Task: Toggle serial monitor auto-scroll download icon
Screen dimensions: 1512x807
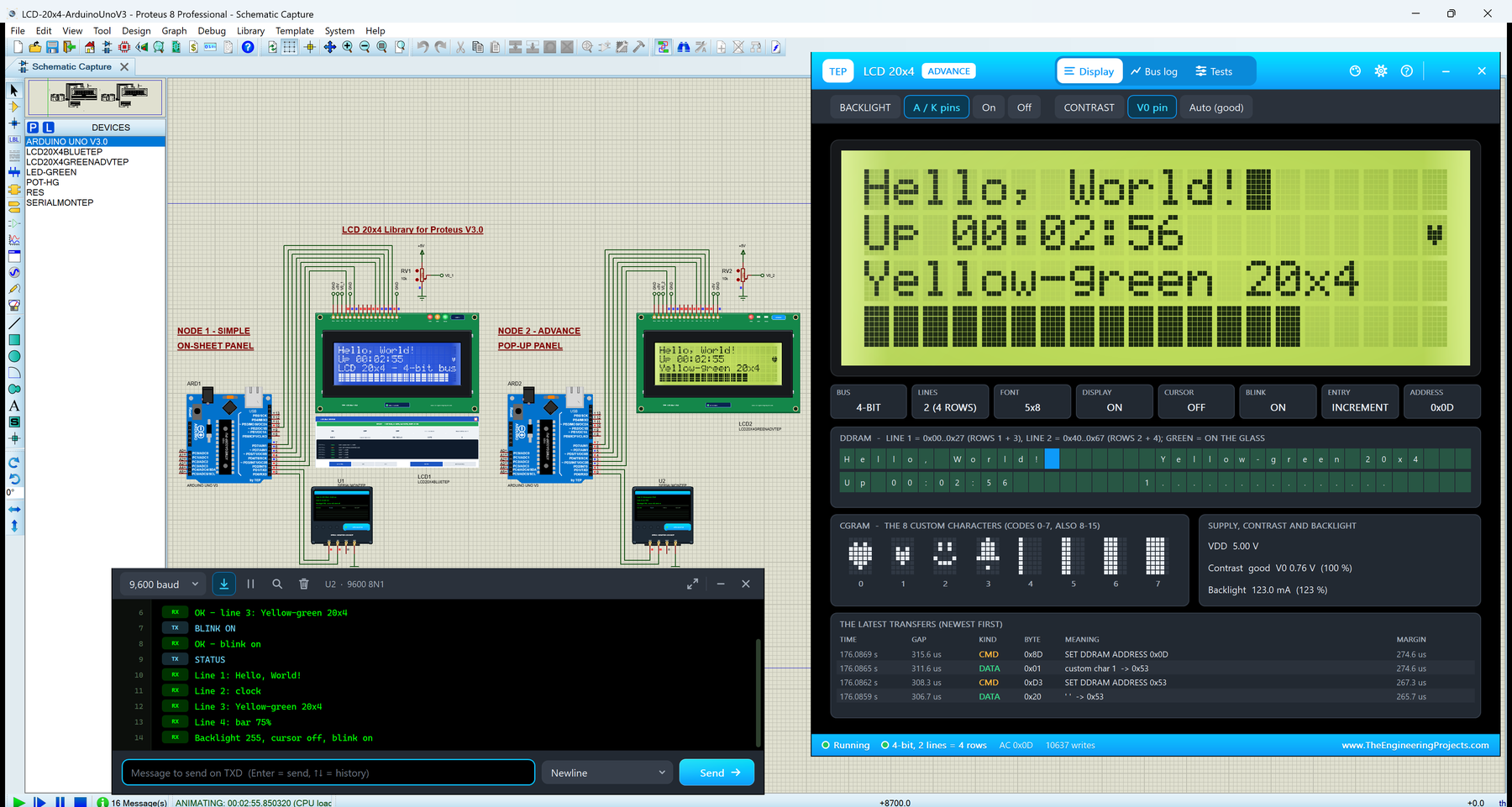Action: click(x=223, y=584)
